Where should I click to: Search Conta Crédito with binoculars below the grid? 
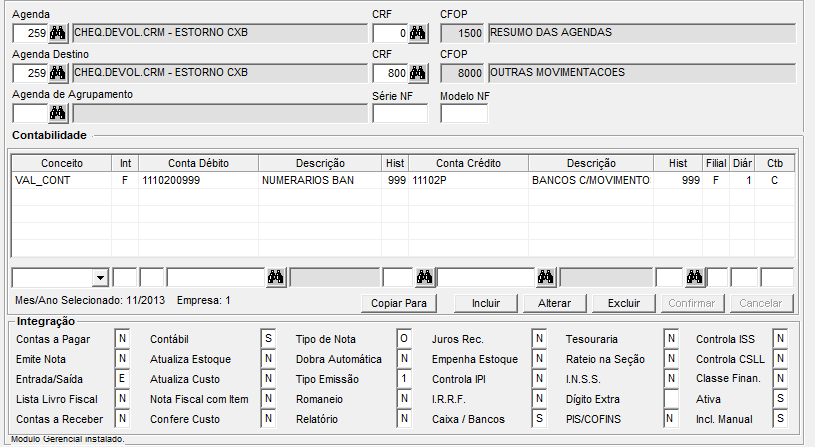coord(546,277)
